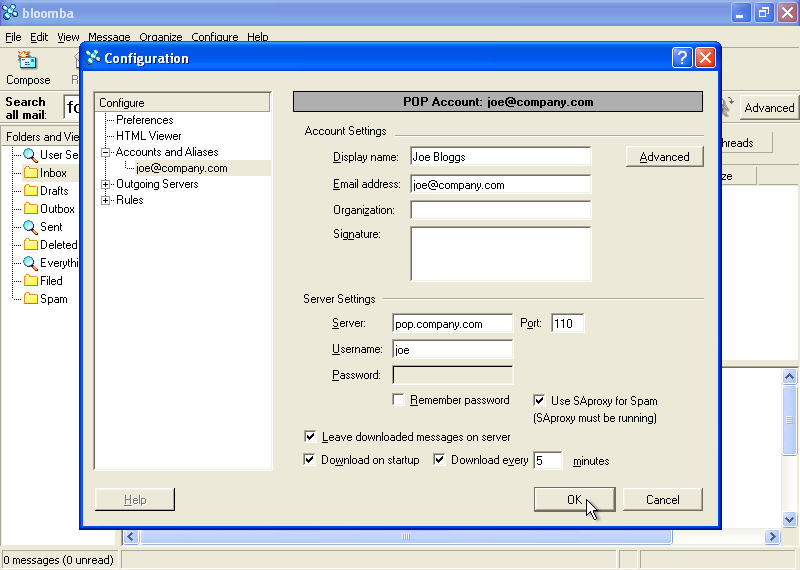
Task: Click the Password field
Action: (x=453, y=375)
